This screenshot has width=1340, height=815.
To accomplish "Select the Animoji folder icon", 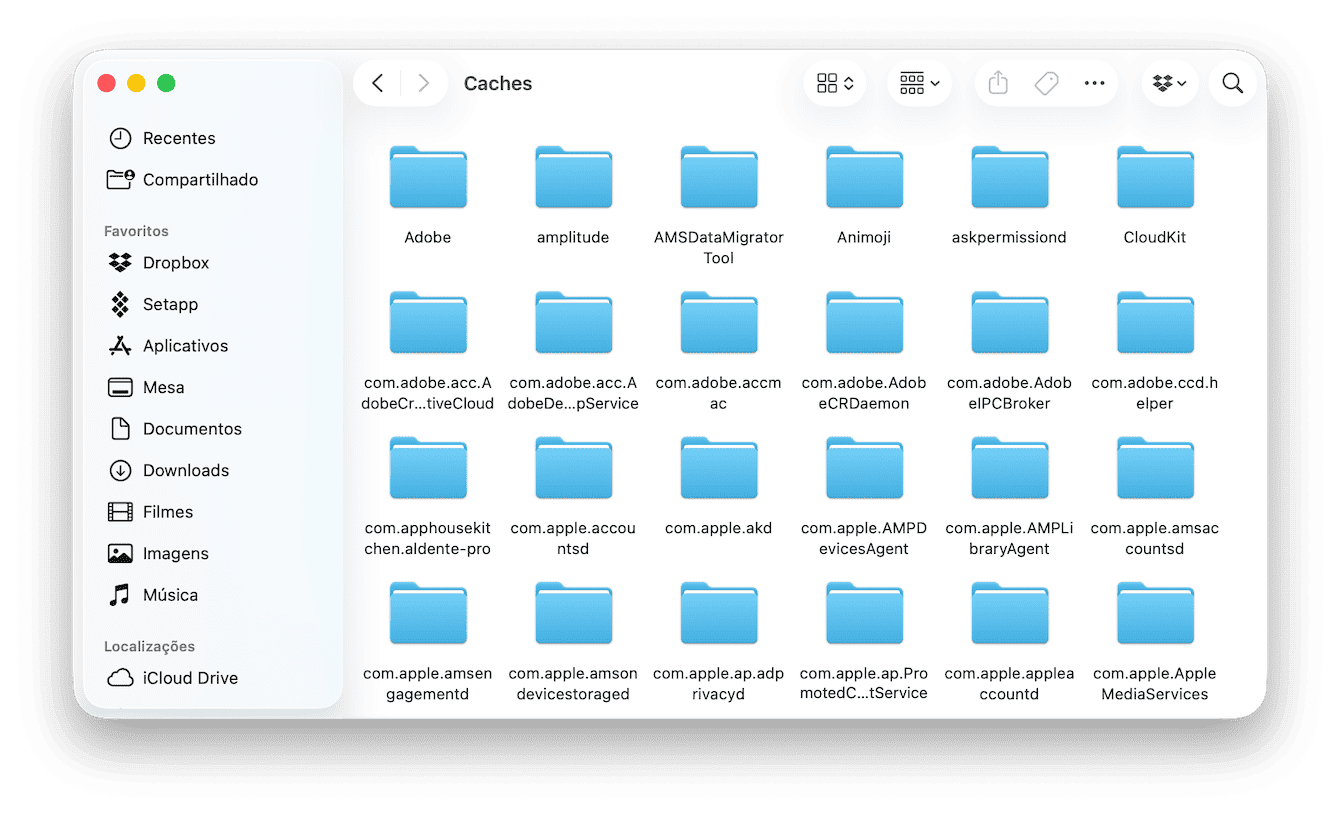I will click(x=864, y=177).
